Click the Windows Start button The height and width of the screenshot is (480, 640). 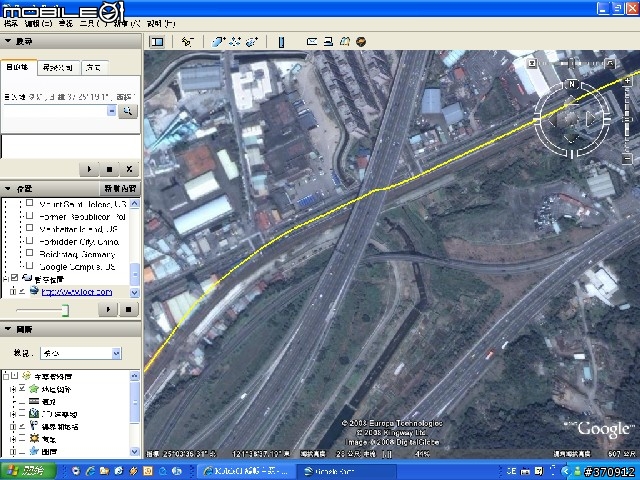[28, 471]
